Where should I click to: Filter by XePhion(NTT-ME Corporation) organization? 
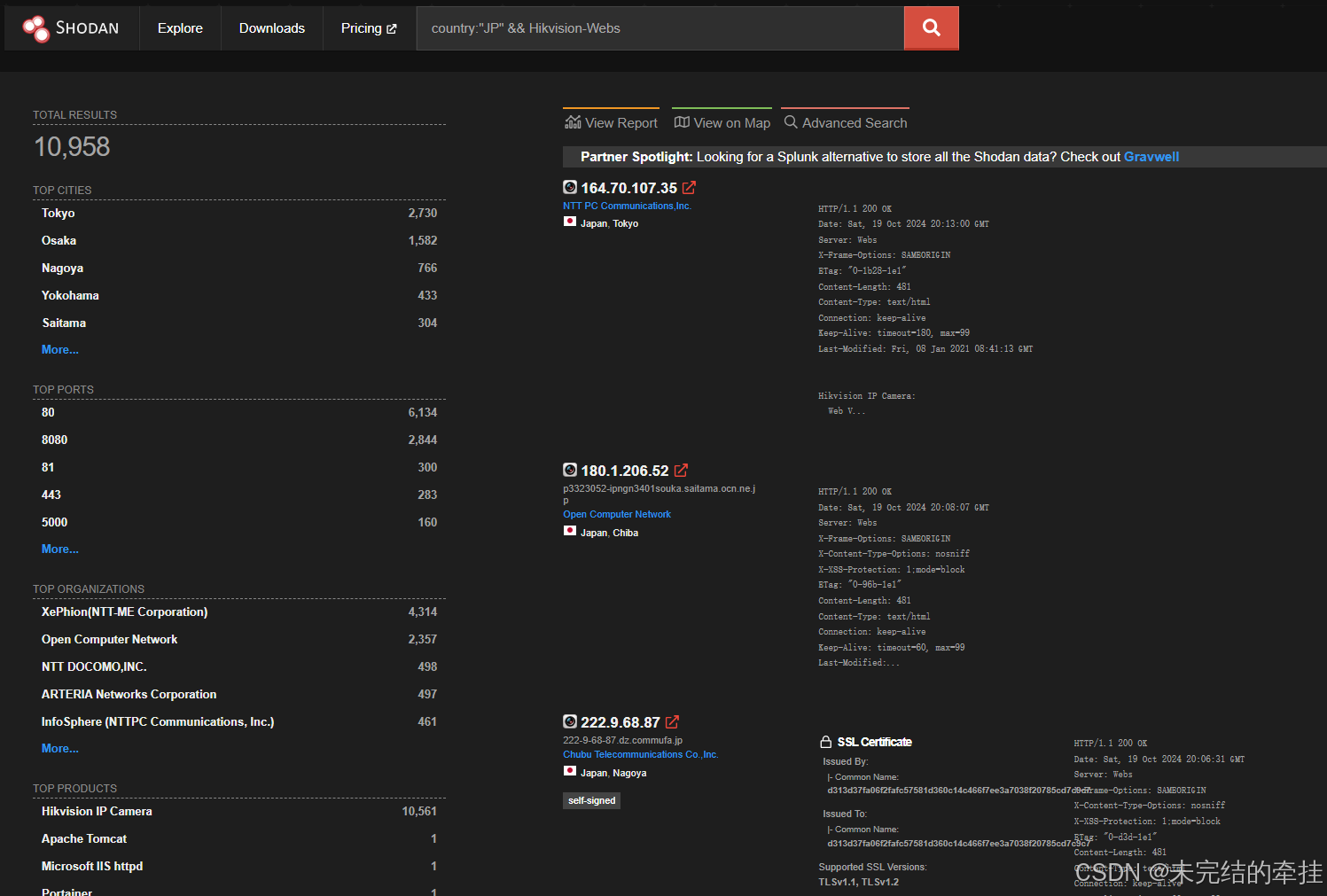pos(239,612)
